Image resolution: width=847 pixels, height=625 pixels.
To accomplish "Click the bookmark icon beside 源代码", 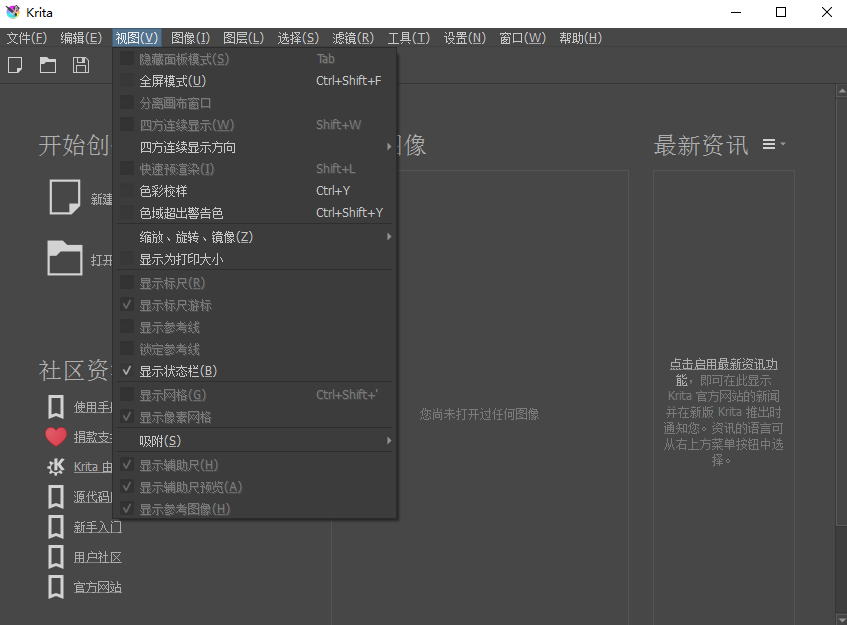I will 56,496.
